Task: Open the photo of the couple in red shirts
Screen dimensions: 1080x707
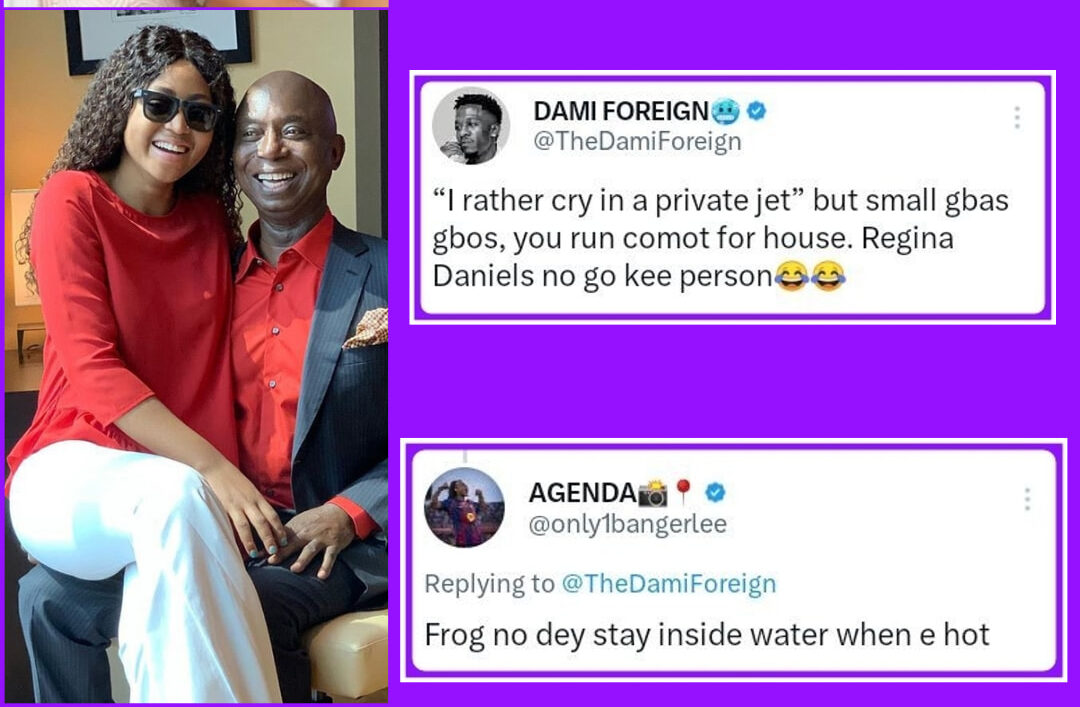Action: coord(196,357)
